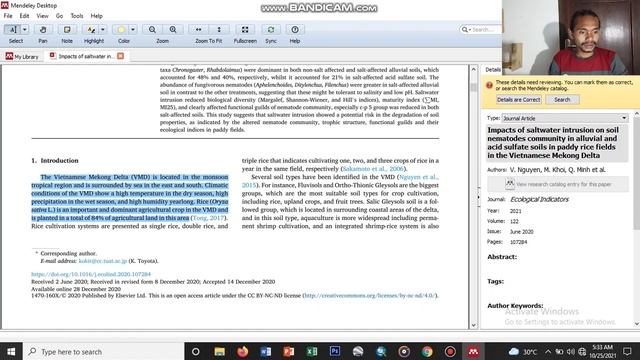The image size is (640, 360).
Task: Click the taskbar Type here to search box
Action: [x=104, y=351]
